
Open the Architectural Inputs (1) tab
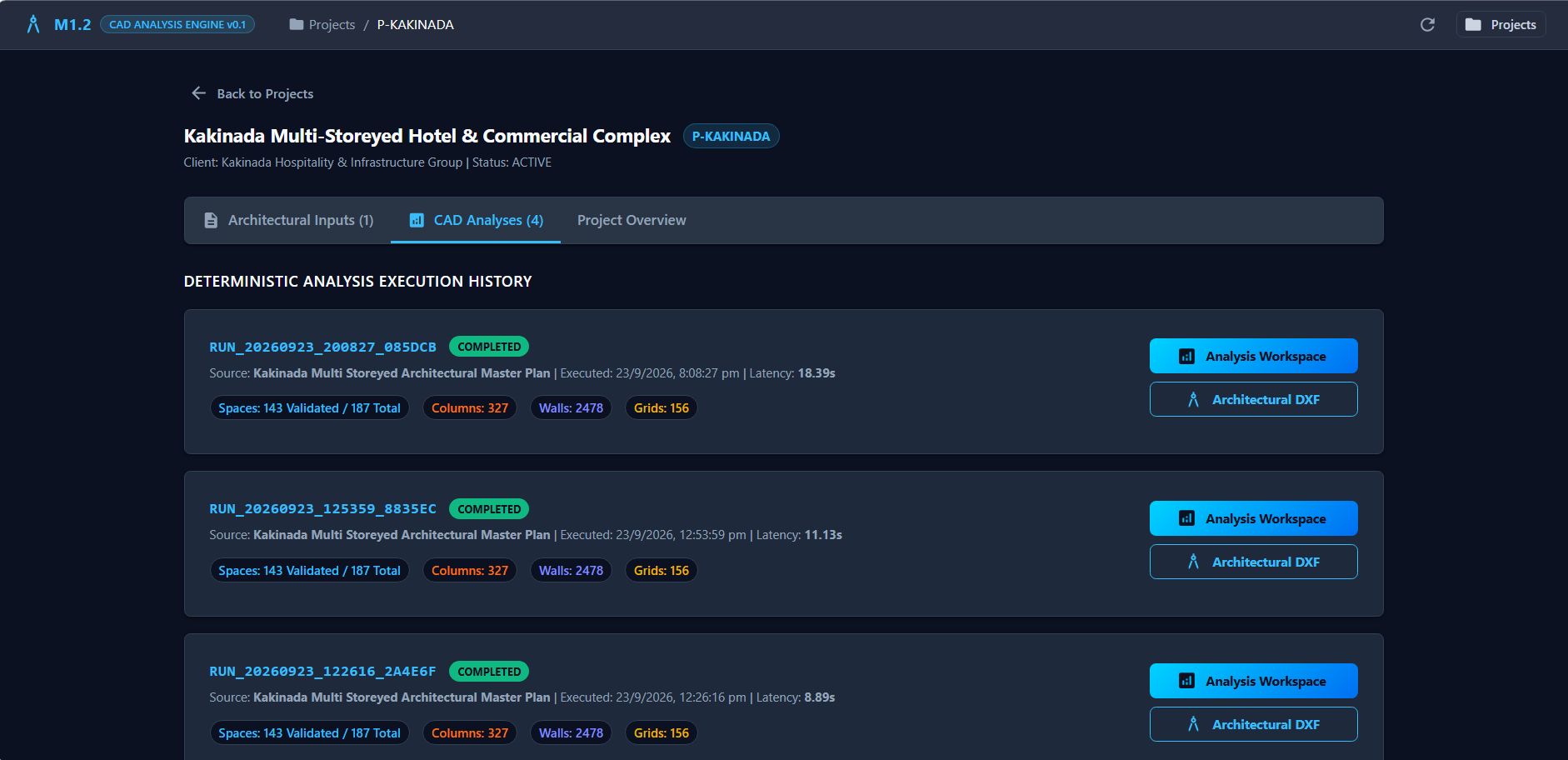click(x=288, y=220)
